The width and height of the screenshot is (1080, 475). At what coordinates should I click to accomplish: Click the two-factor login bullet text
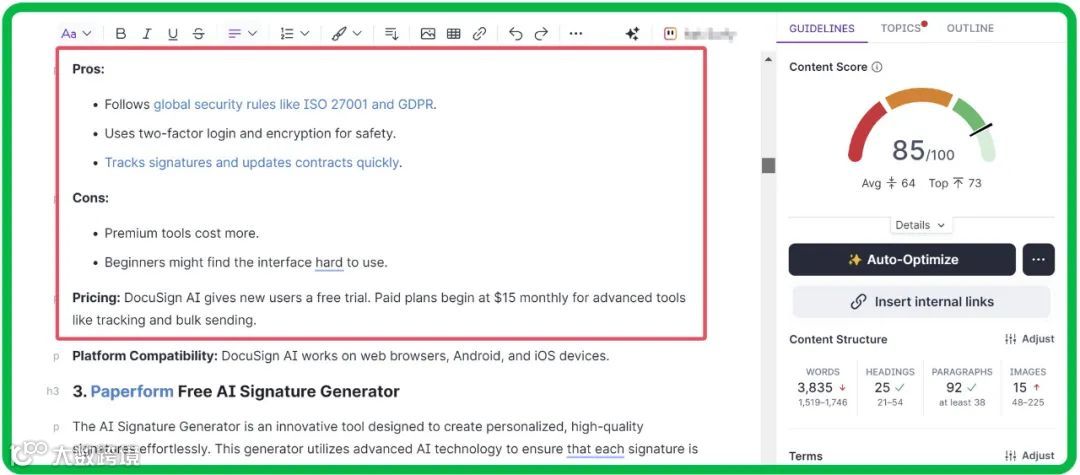tap(250, 134)
